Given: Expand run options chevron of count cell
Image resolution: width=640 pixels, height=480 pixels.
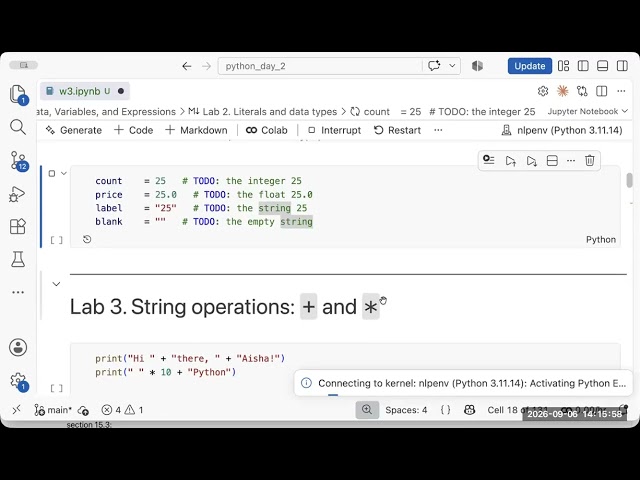Looking at the screenshot, I should (64, 173).
